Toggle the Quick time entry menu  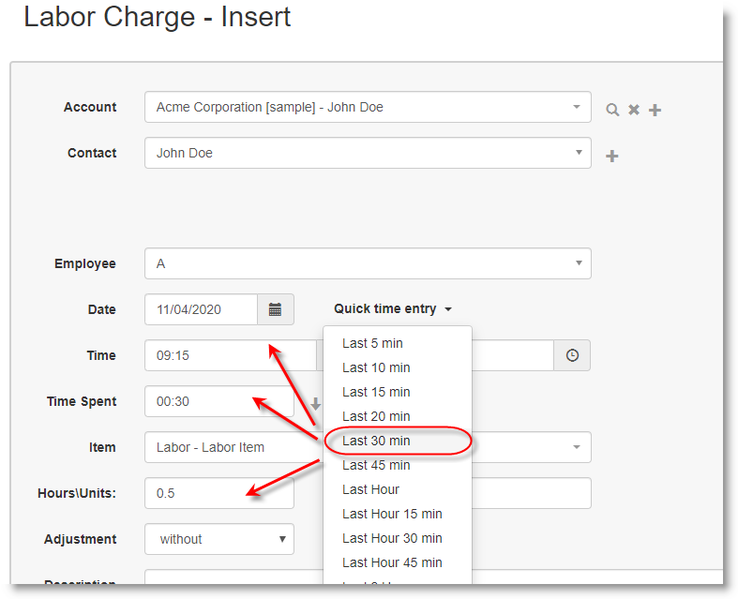coord(393,309)
